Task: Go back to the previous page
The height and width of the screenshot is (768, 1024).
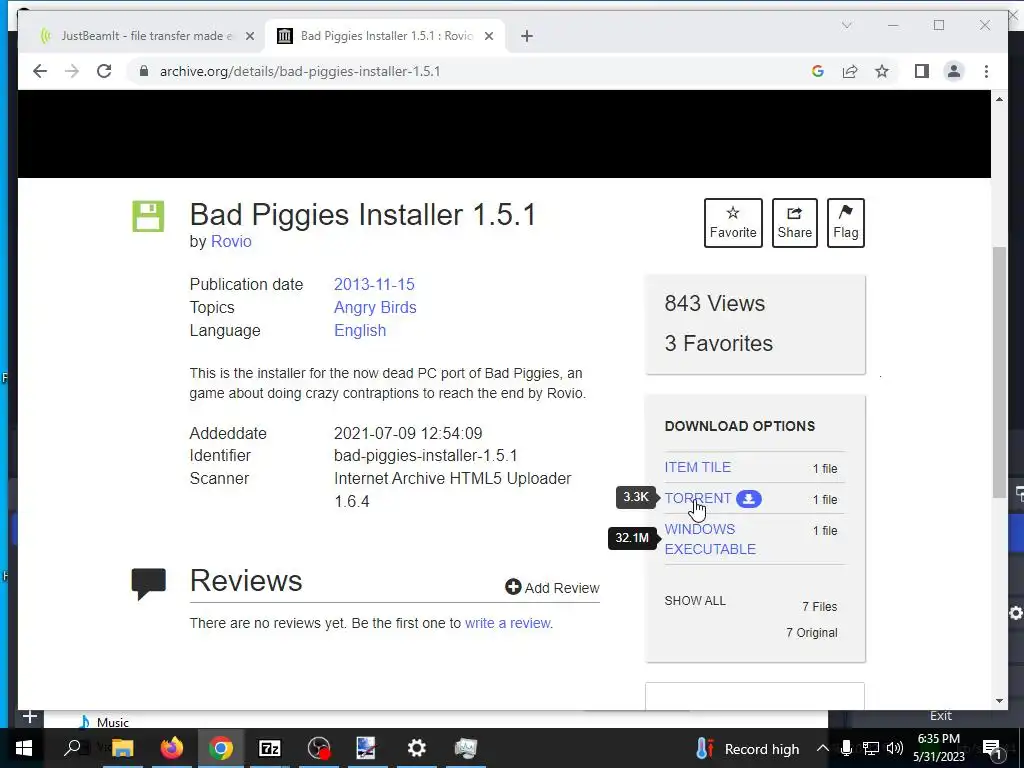Action: pos(40,71)
